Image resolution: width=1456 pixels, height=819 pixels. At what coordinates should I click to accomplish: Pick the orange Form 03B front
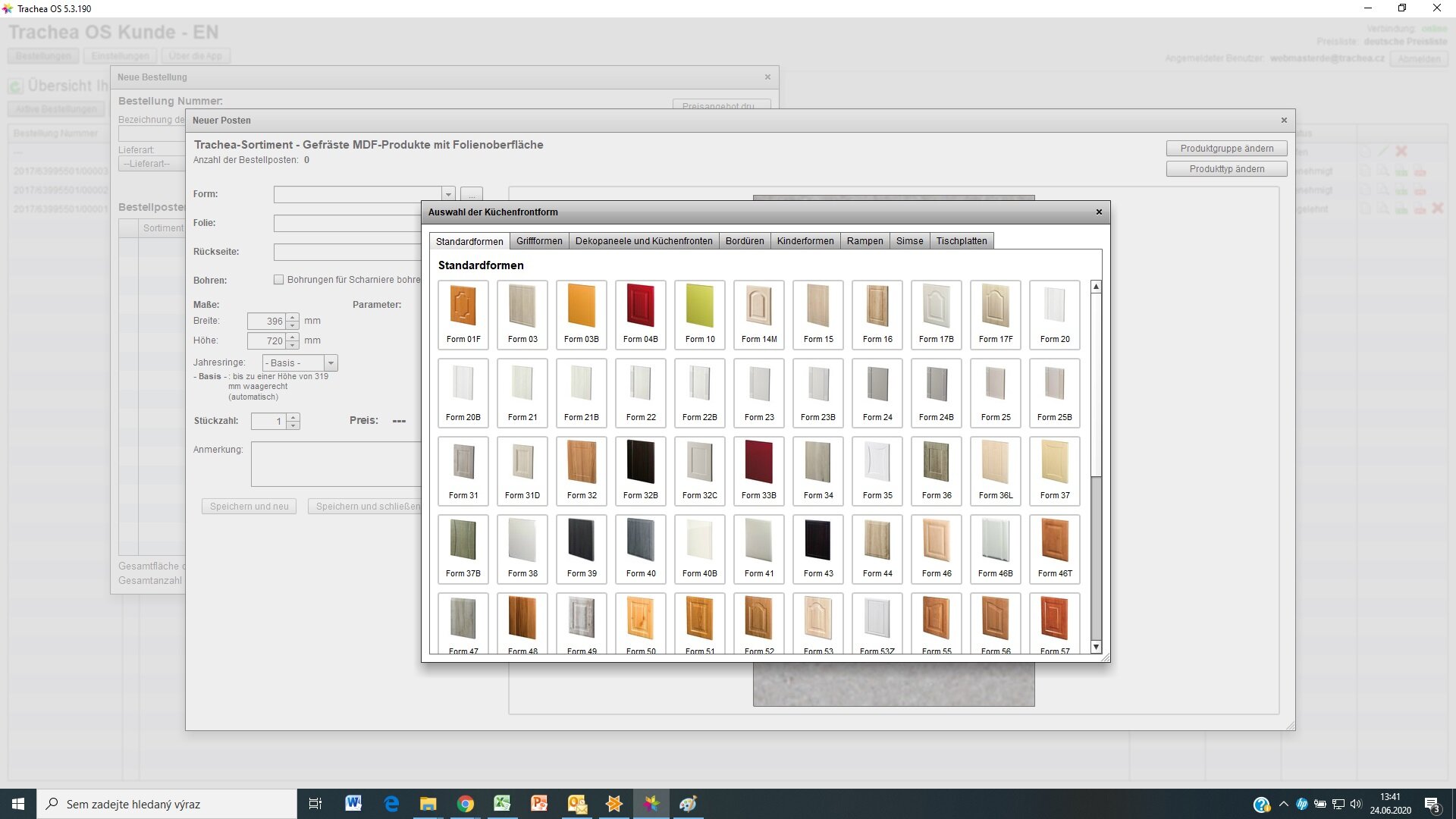pos(582,315)
